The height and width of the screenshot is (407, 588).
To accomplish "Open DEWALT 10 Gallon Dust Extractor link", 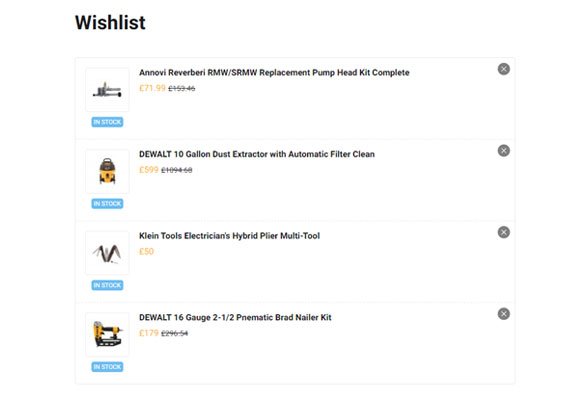I will click(257, 154).
